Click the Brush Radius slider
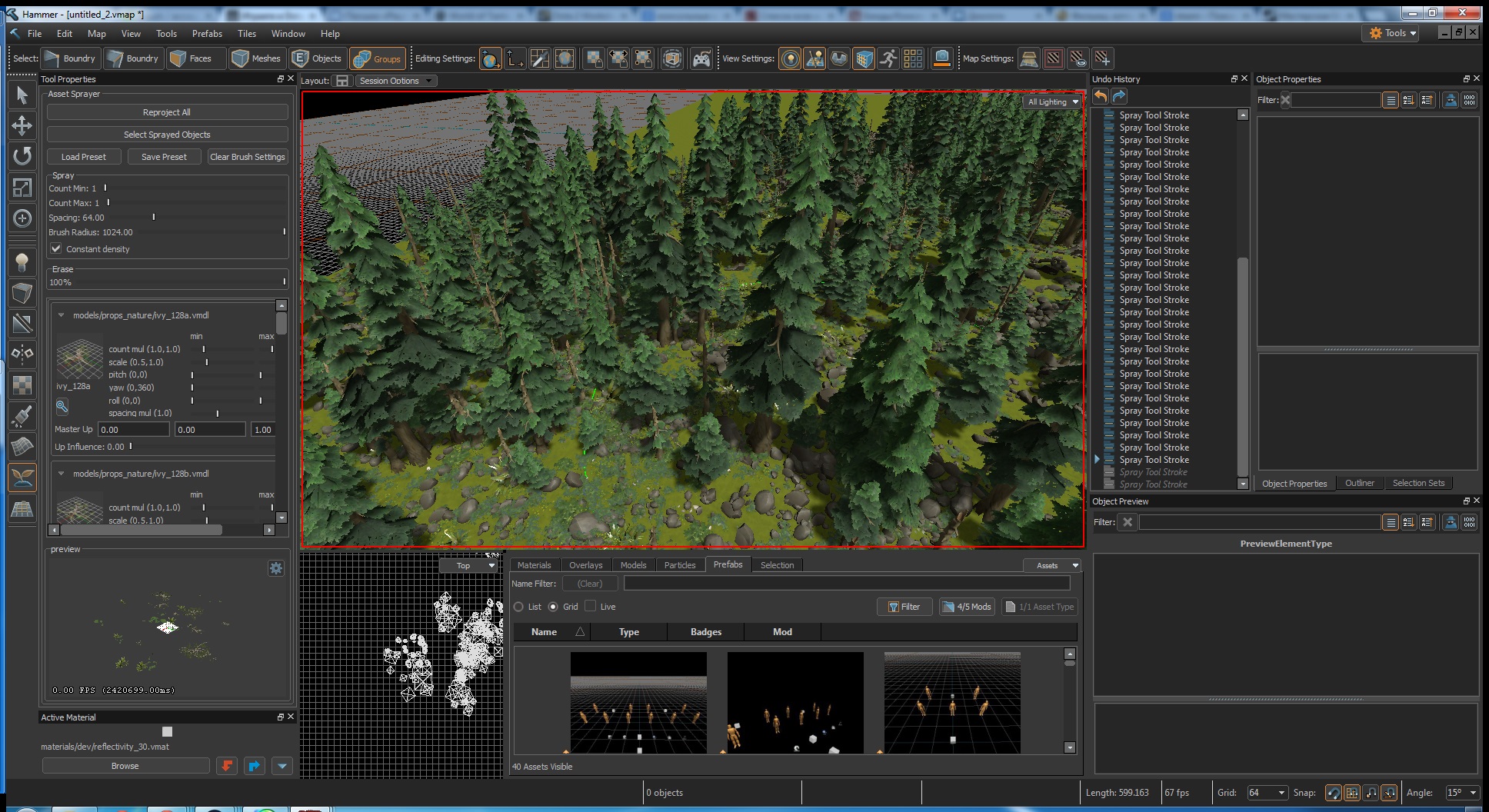 (212, 232)
